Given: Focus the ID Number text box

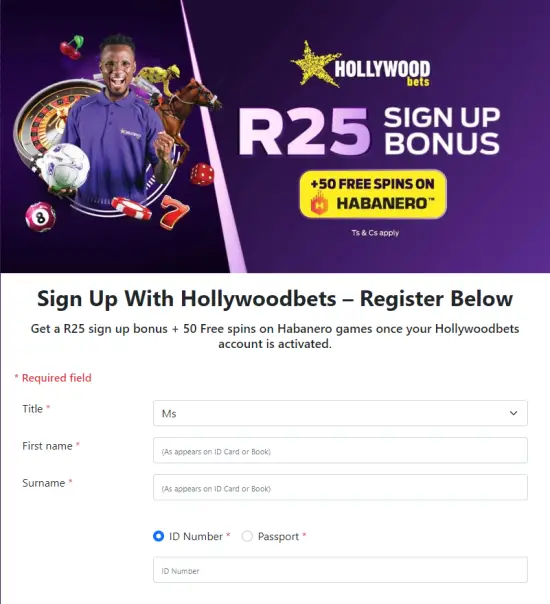Looking at the screenshot, I should 340,570.
